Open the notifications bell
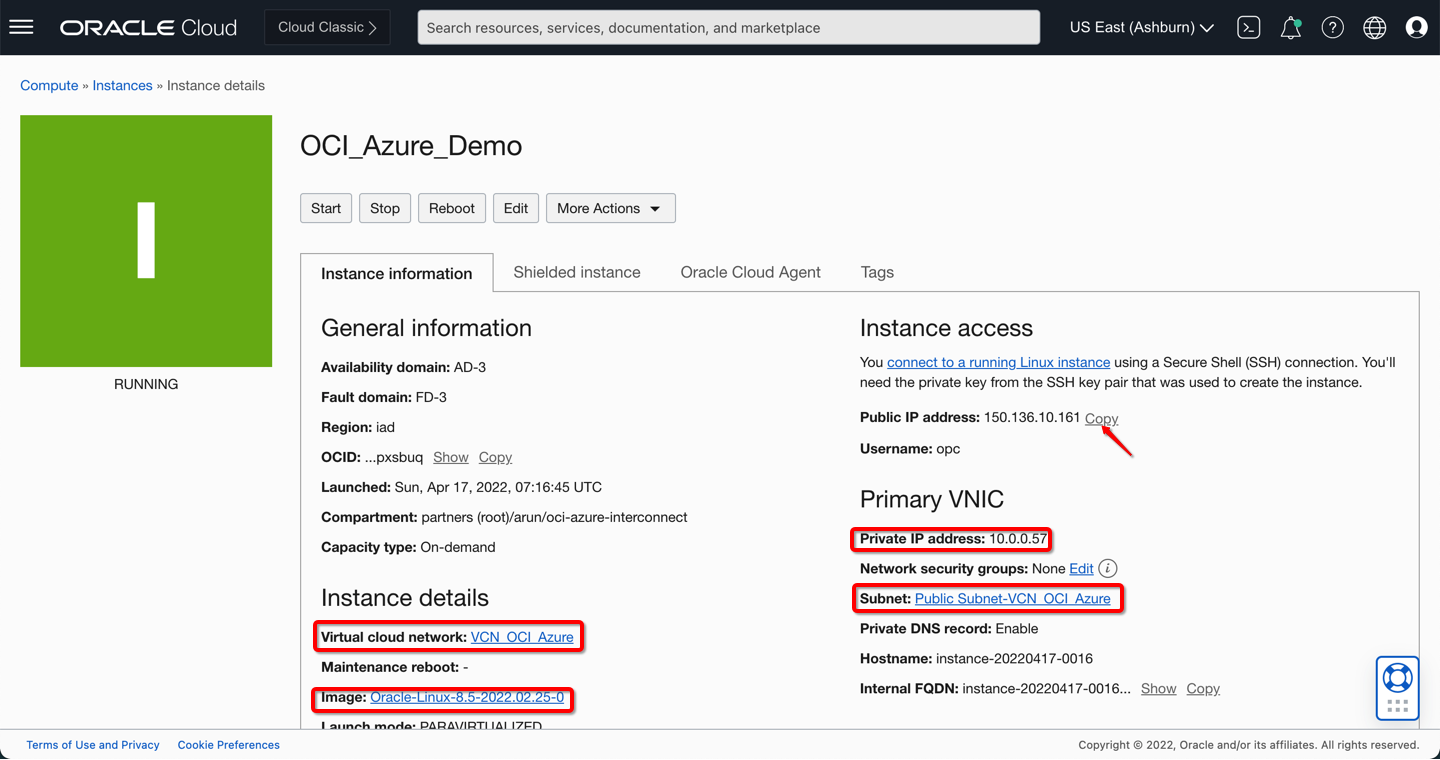The height and width of the screenshot is (760, 1440). (1290, 28)
